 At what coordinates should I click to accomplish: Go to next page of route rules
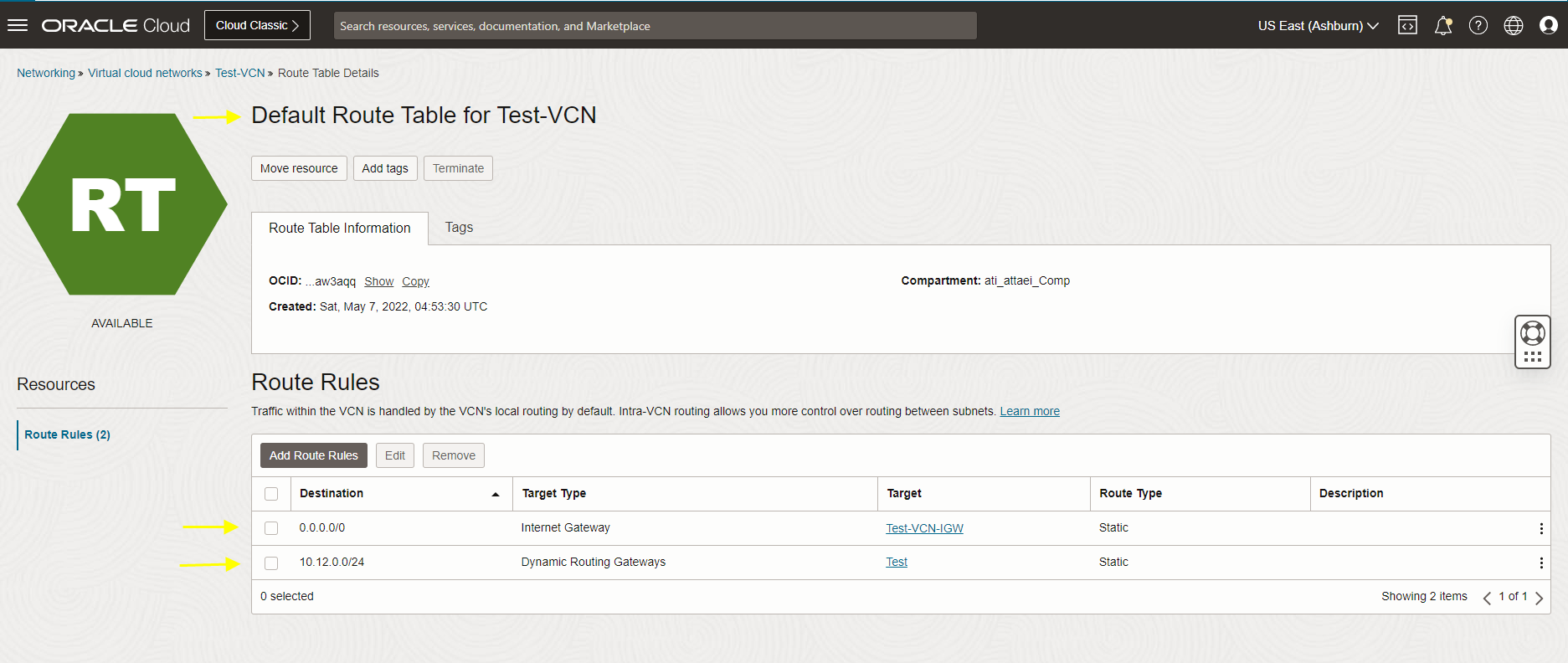(1539, 598)
